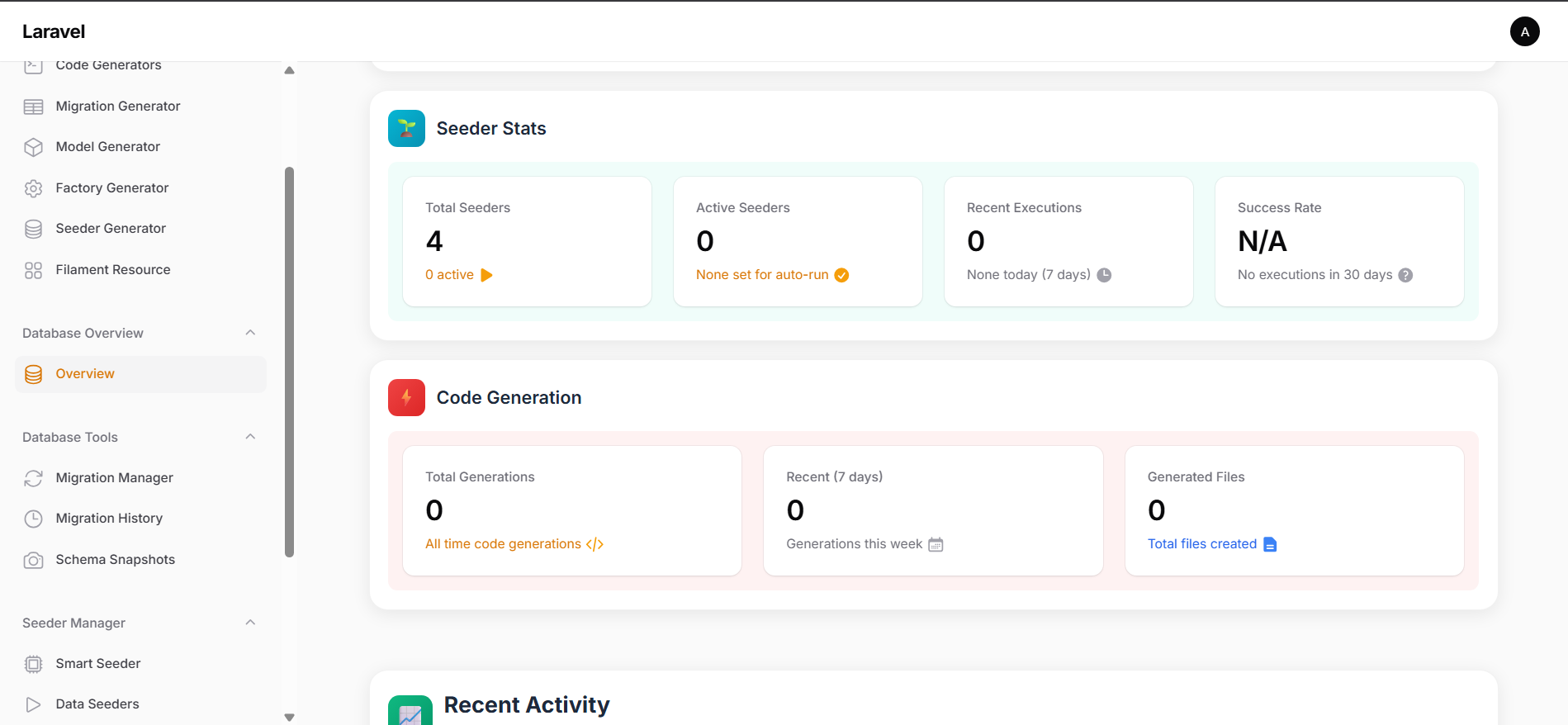This screenshot has width=1568, height=725.
Task: Click 'Generations this week' text
Action: click(855, 544)
